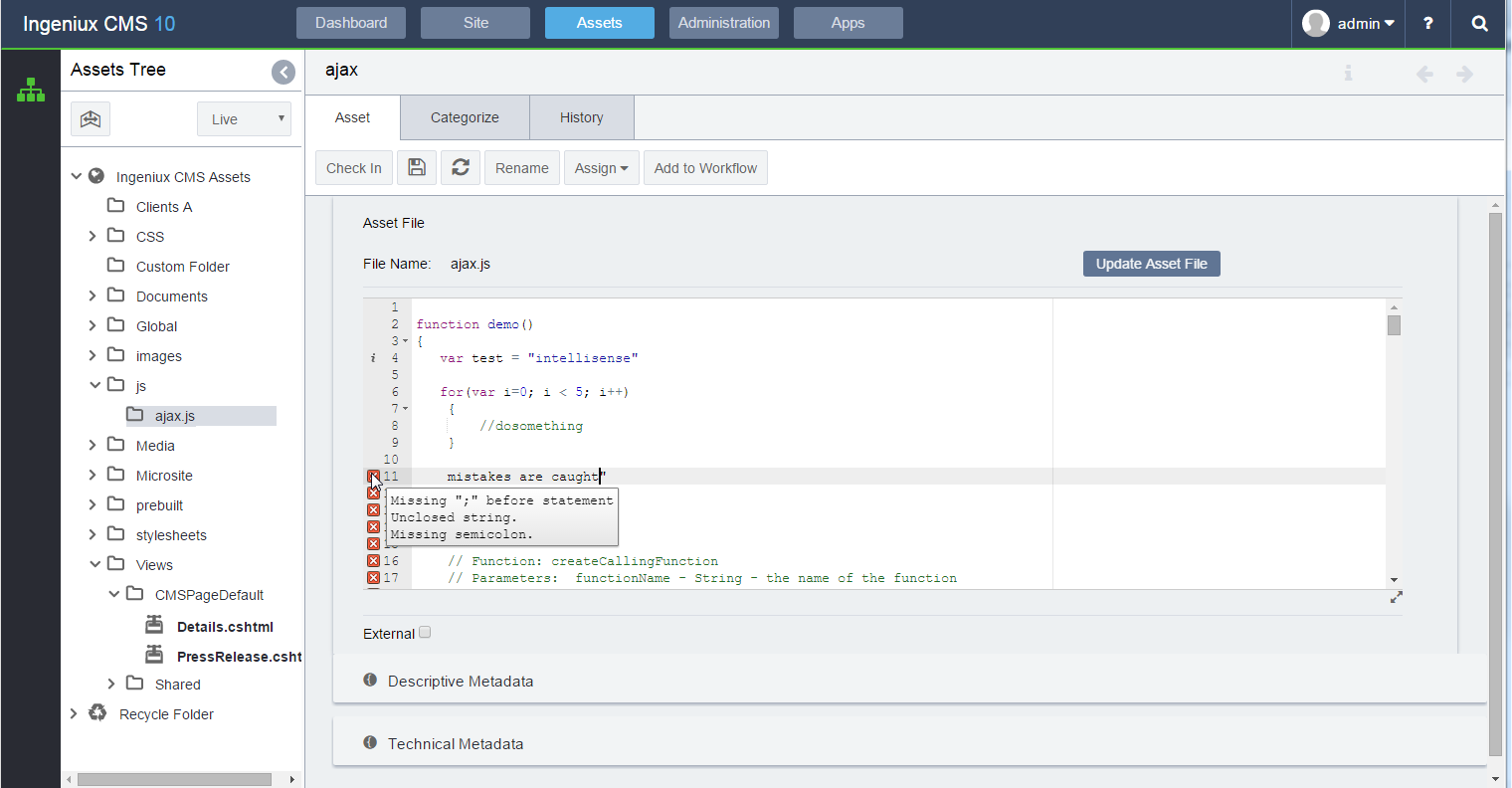Toggle the External checkbox
1512x788 pixels.
click(425, 633)
